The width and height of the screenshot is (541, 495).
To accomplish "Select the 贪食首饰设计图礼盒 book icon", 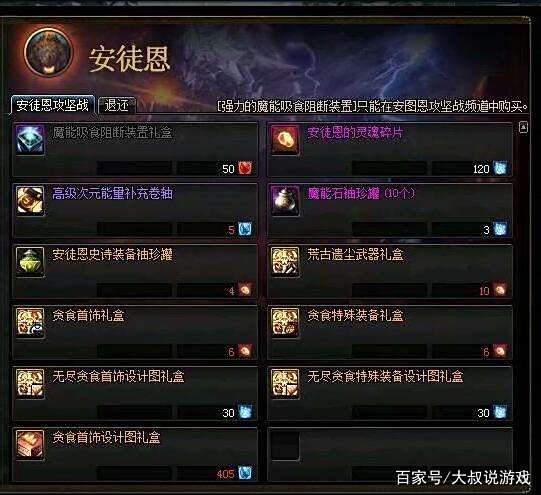I will point(30,445).
